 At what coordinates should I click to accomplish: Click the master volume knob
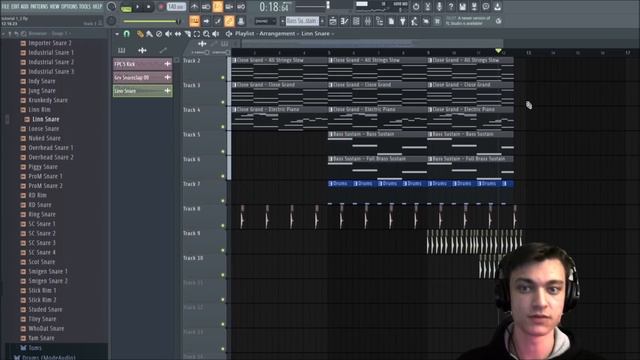click(111, 7)
